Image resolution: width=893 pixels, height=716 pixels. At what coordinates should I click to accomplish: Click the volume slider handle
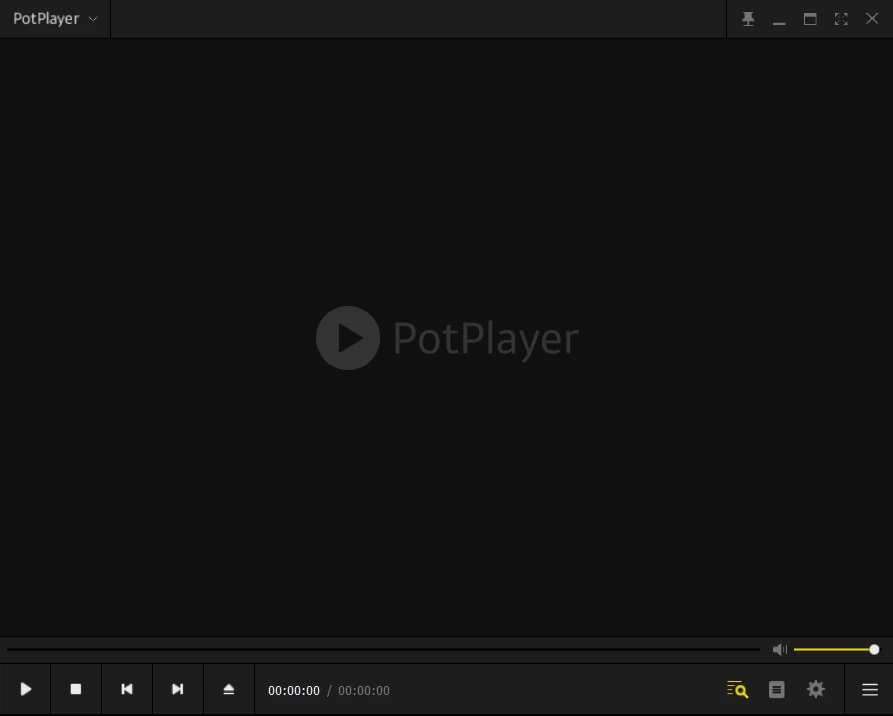click(874, 649)
